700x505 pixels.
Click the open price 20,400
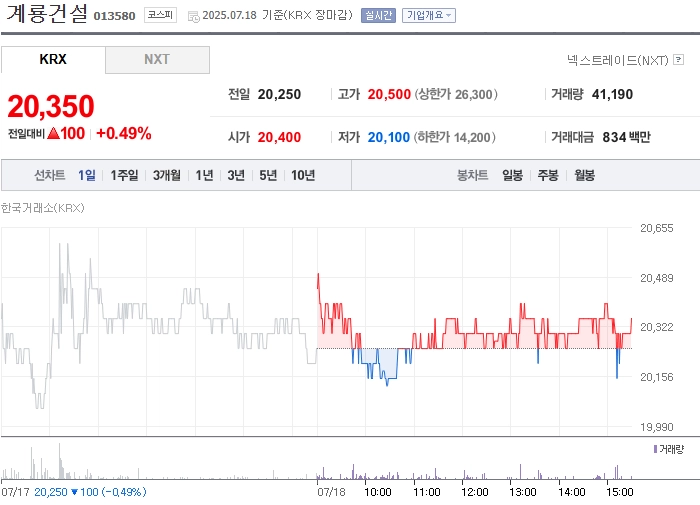pos(279,137)
